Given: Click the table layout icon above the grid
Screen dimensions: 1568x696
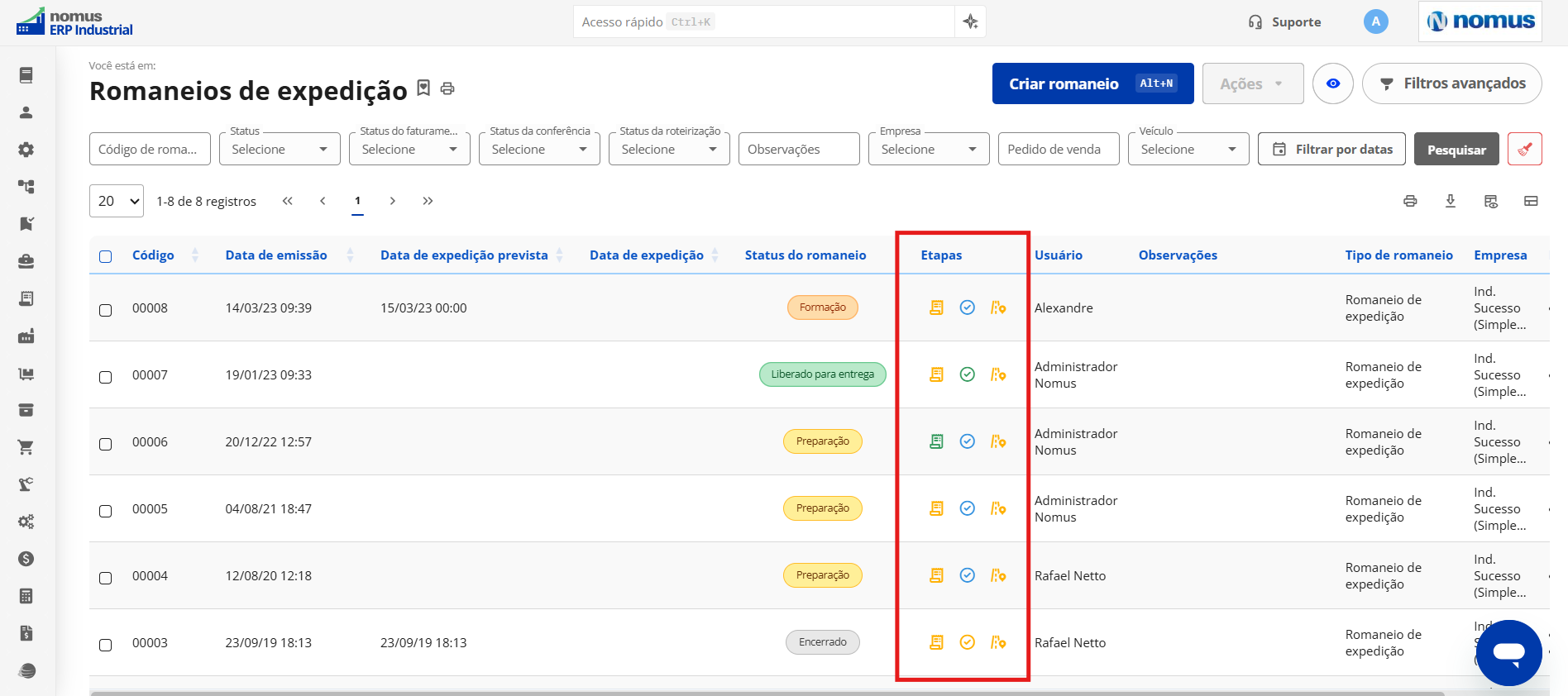Looking at the screenshot, I should 1532,201.
